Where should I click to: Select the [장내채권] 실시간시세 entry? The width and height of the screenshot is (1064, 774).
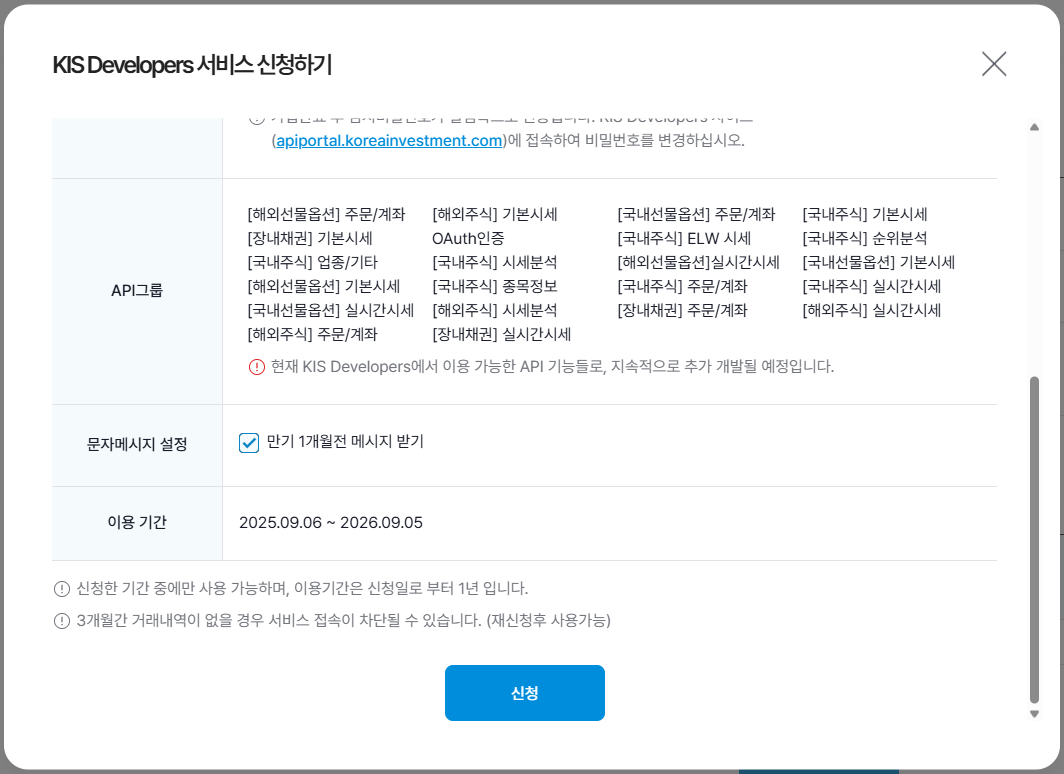tap(501, 334)
